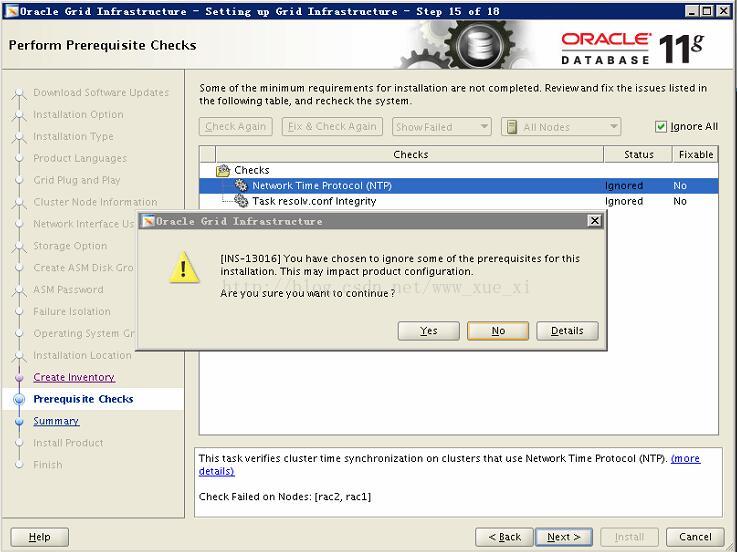Click the yellow warning triangle icon
Screen dimensions: 737x552
pyautogui.click(x=184, y=268)
